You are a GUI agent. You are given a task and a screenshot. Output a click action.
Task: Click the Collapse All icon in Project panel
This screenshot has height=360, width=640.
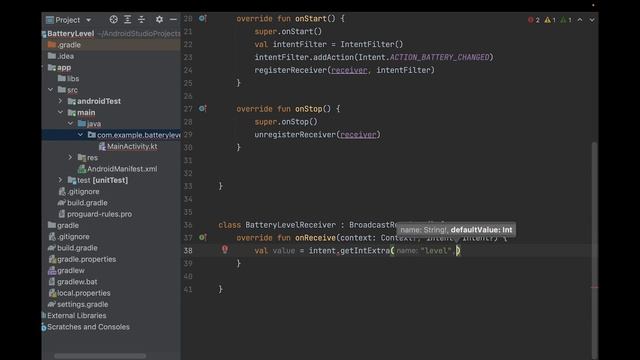tap(141, 19)
